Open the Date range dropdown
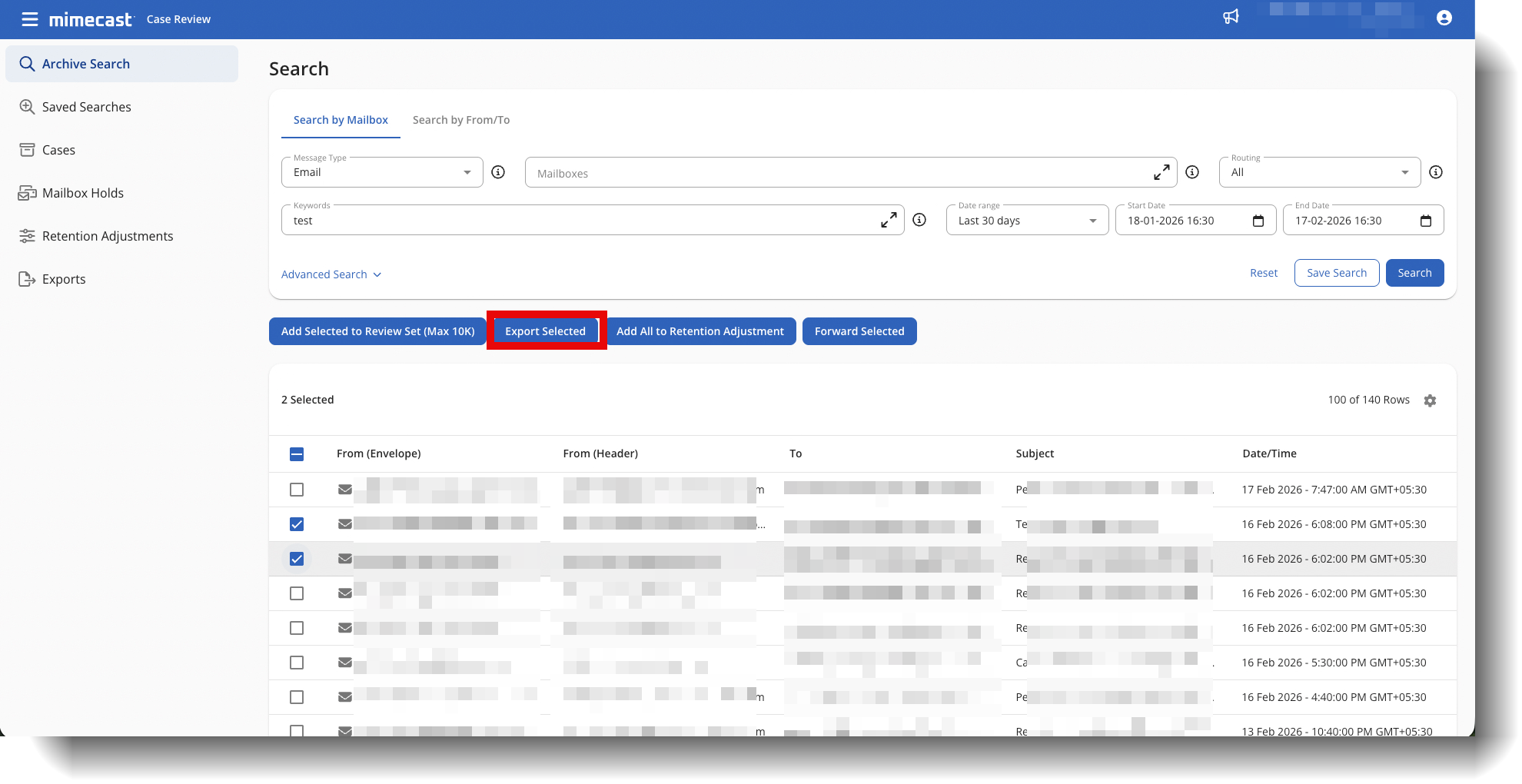Image resolution: width=1522 pixels, height=784 pixels. point(1027,221)
